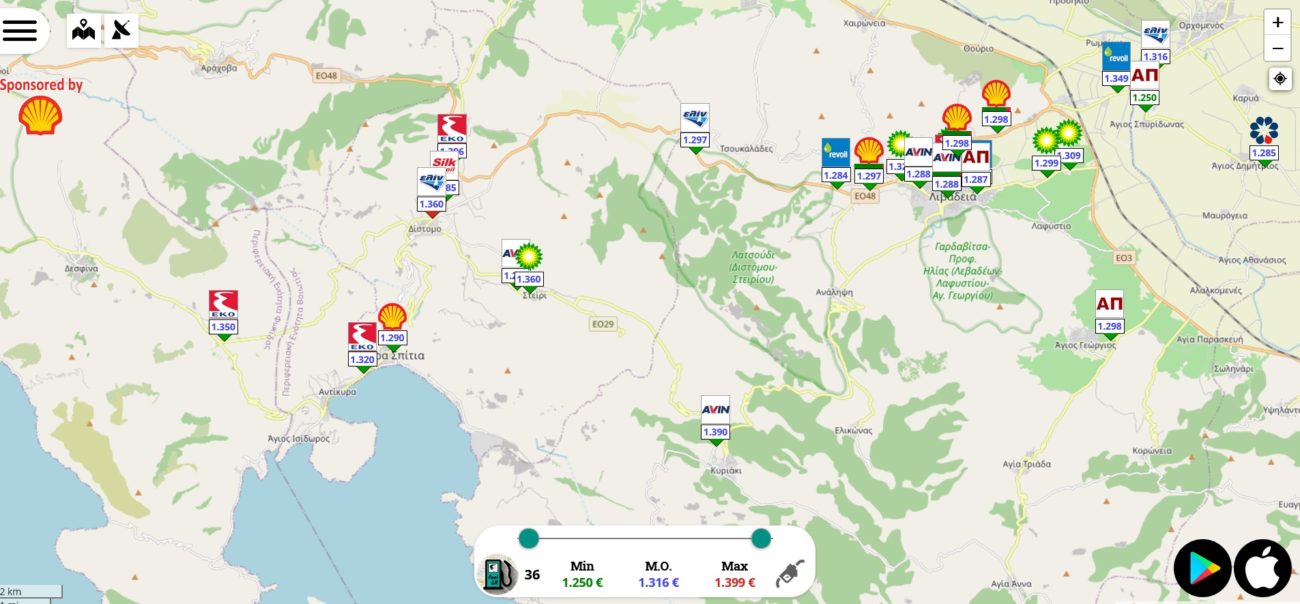Select the station priced 1.285
The width and height of the screenshot is (1300, 604).
(1264, 139)
